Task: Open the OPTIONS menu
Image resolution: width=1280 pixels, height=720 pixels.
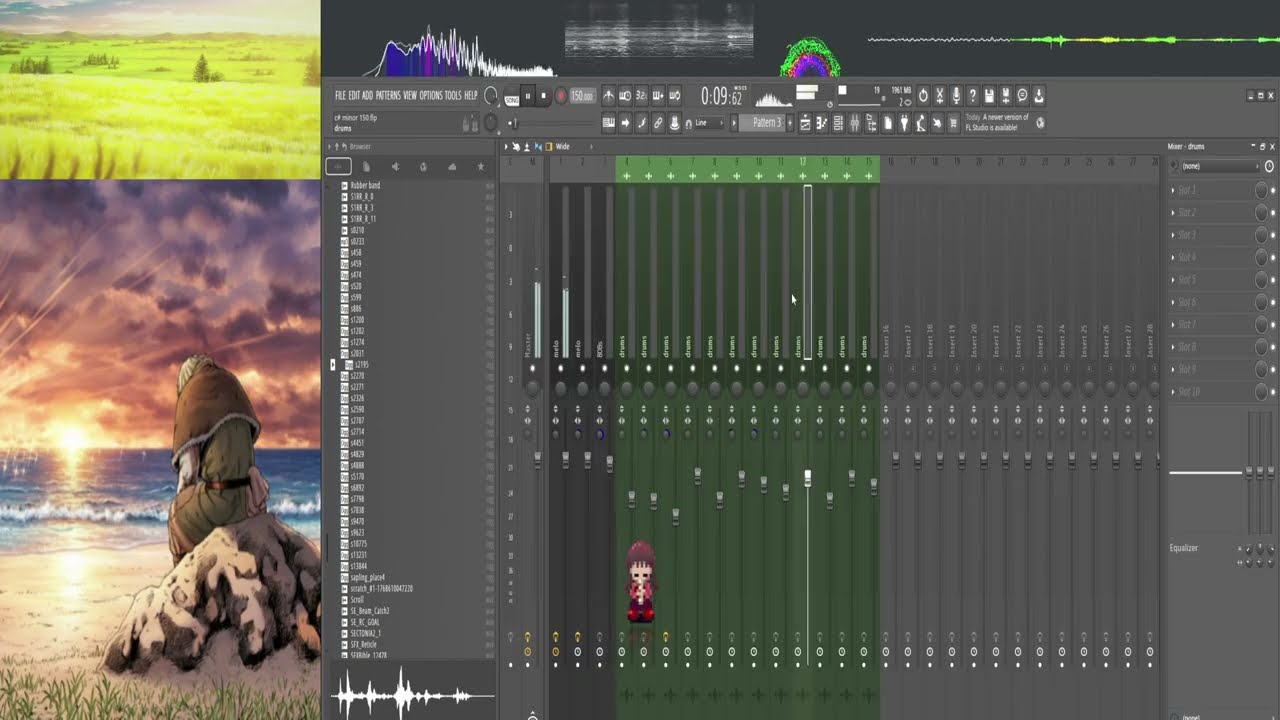Action: [431, 95]
